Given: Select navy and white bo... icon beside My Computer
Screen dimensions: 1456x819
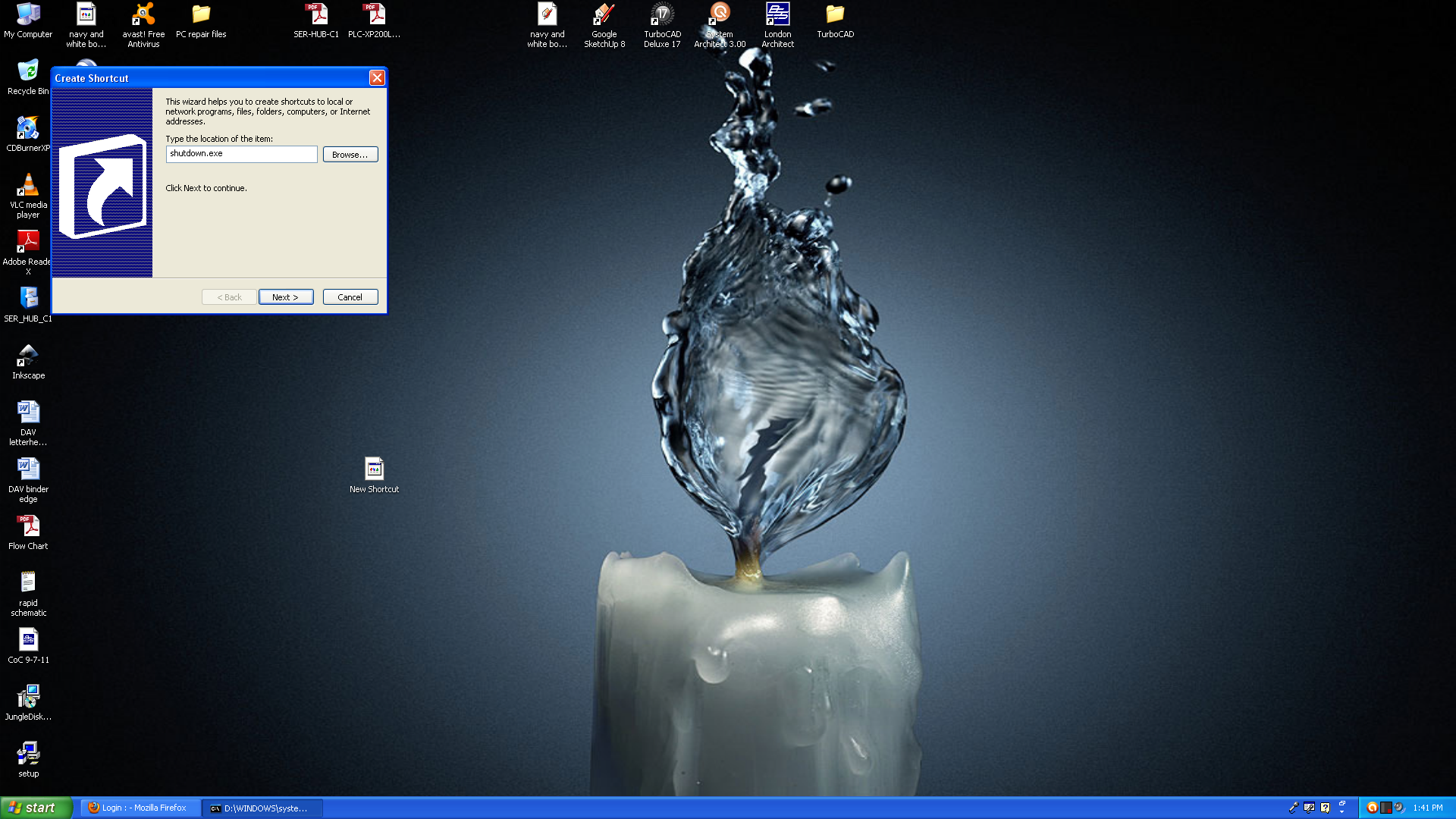Looking at the screenshot, I should tap(86, 25).
